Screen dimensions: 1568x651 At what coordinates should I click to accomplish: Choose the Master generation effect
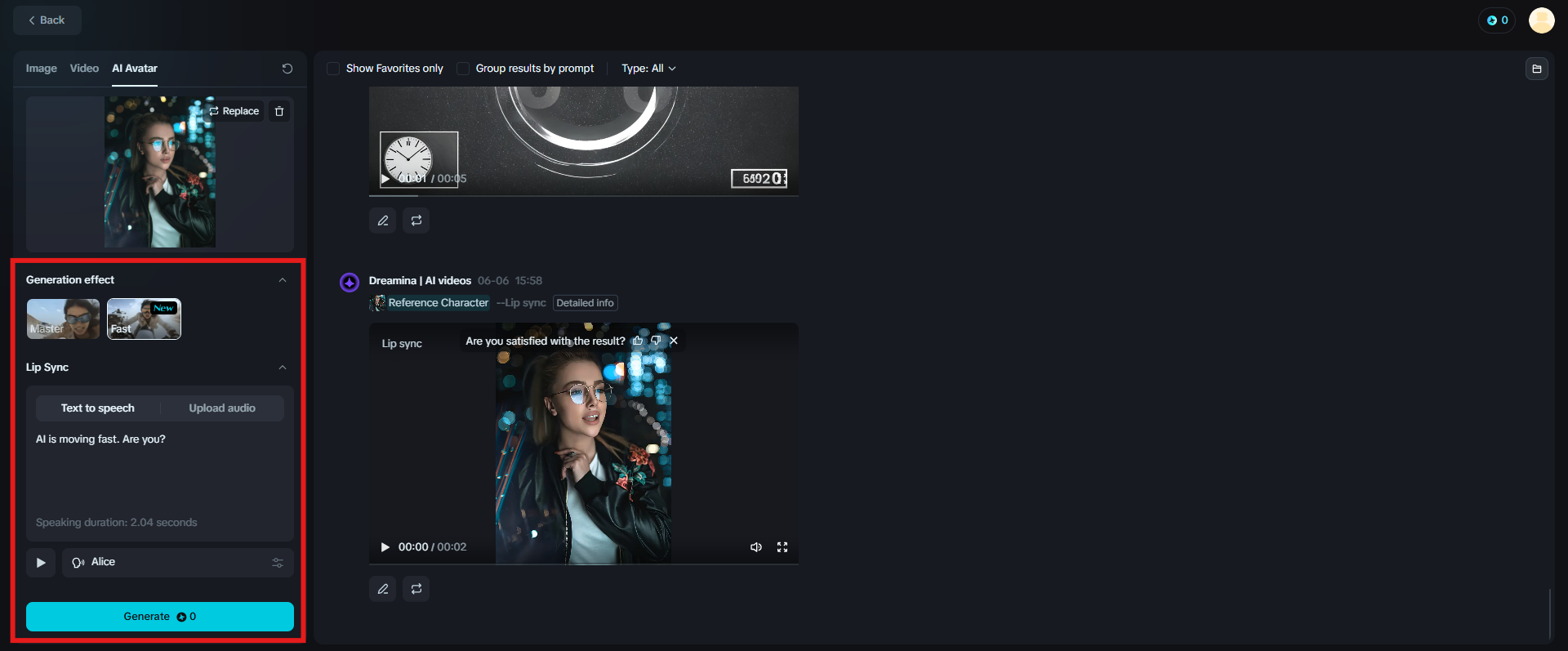point(63,319)
